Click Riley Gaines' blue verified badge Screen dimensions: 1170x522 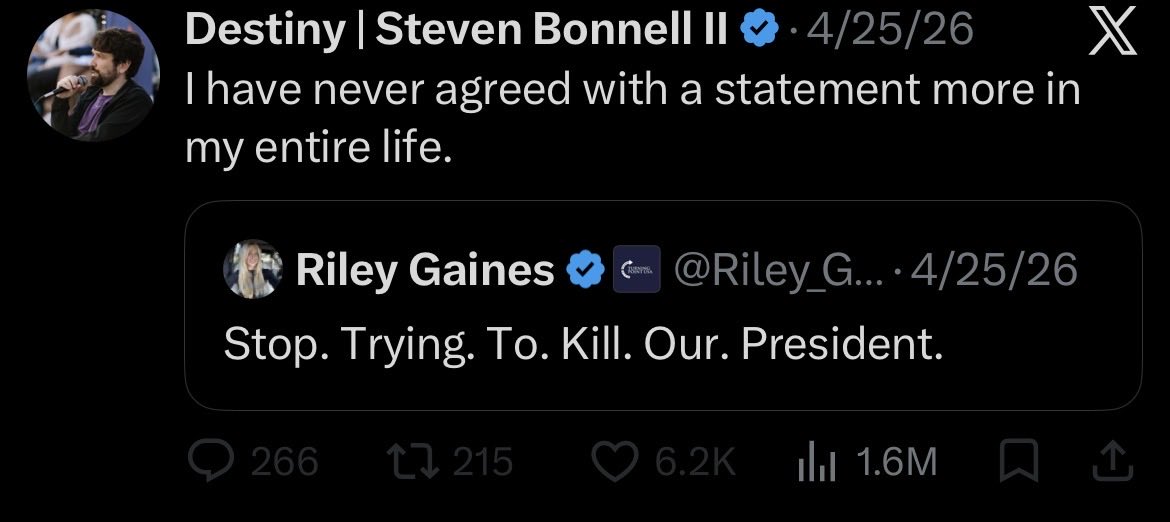(586, 270)
